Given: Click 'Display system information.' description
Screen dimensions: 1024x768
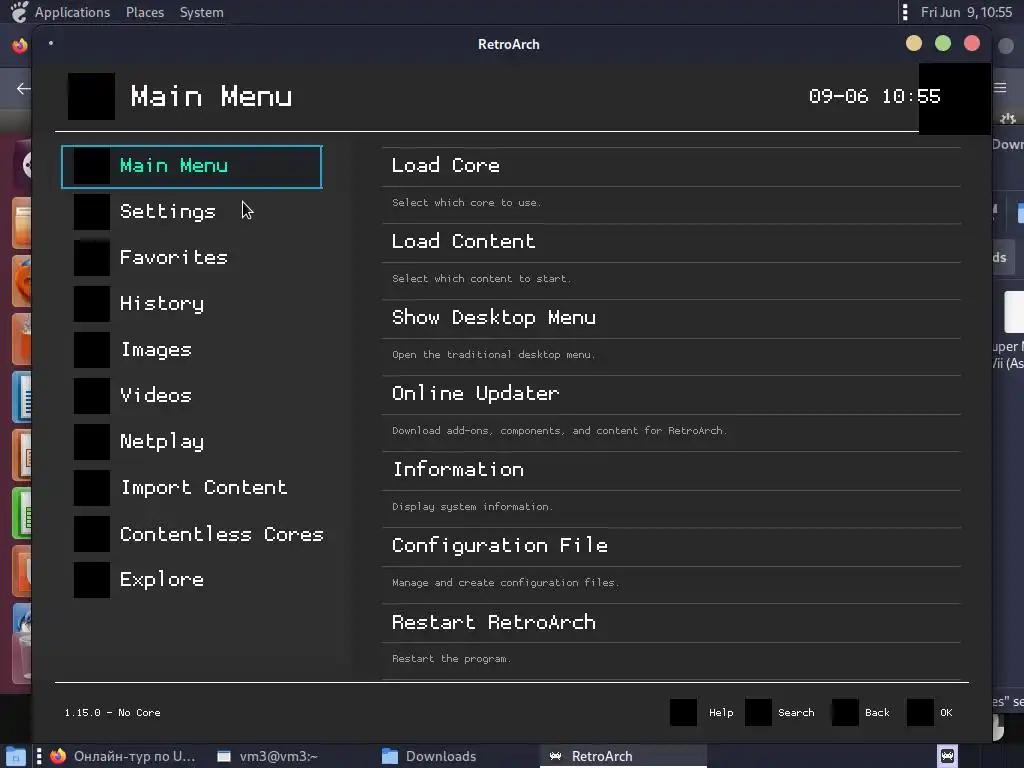Looking at the screenshot, I should 472,507.
